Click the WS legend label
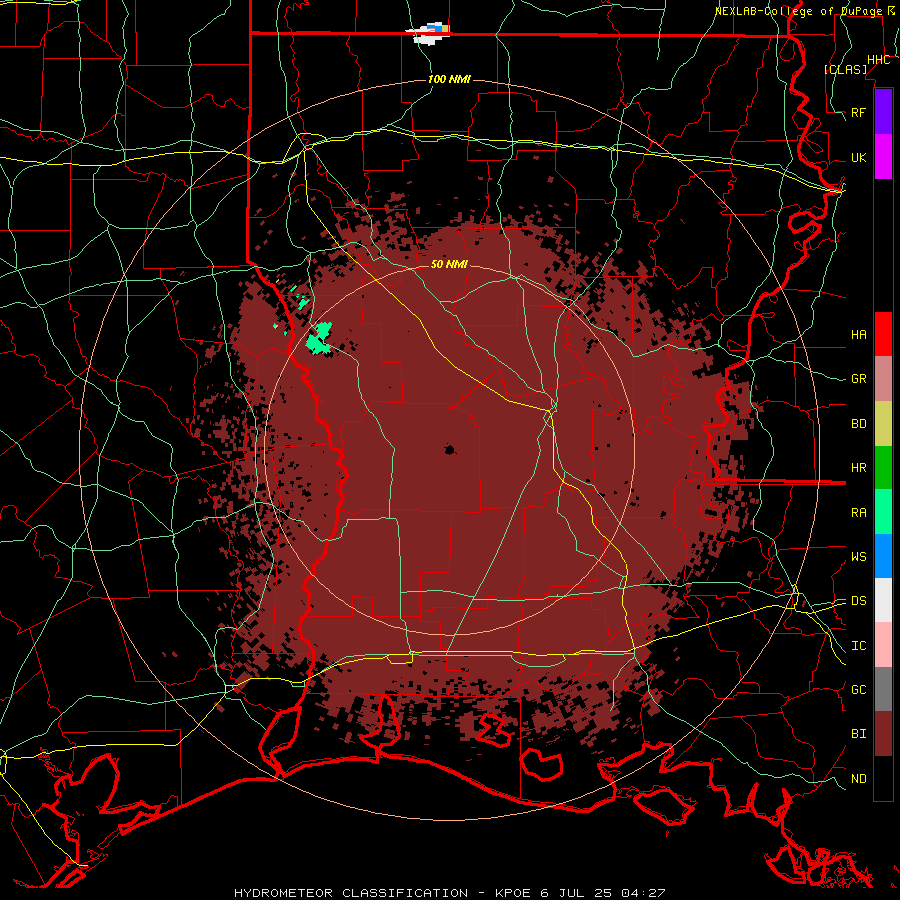The height and width of the screenshot is (900, 900). [858, 557]
